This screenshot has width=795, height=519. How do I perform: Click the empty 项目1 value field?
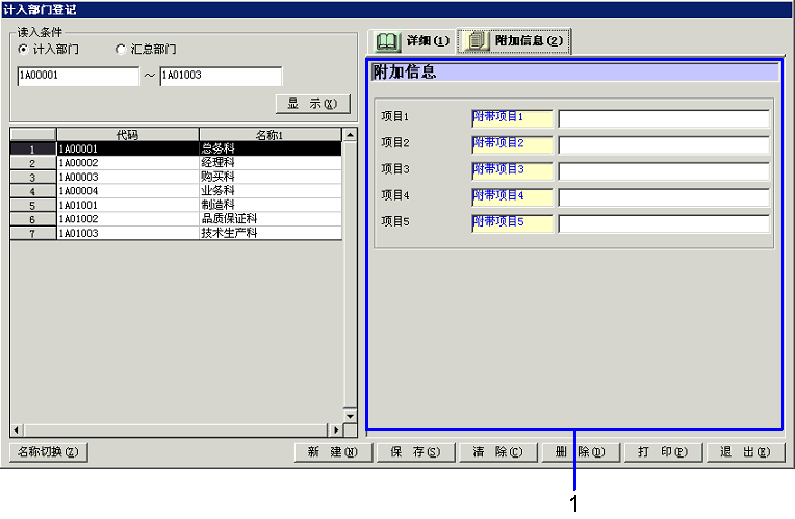[x=663, y=119]
